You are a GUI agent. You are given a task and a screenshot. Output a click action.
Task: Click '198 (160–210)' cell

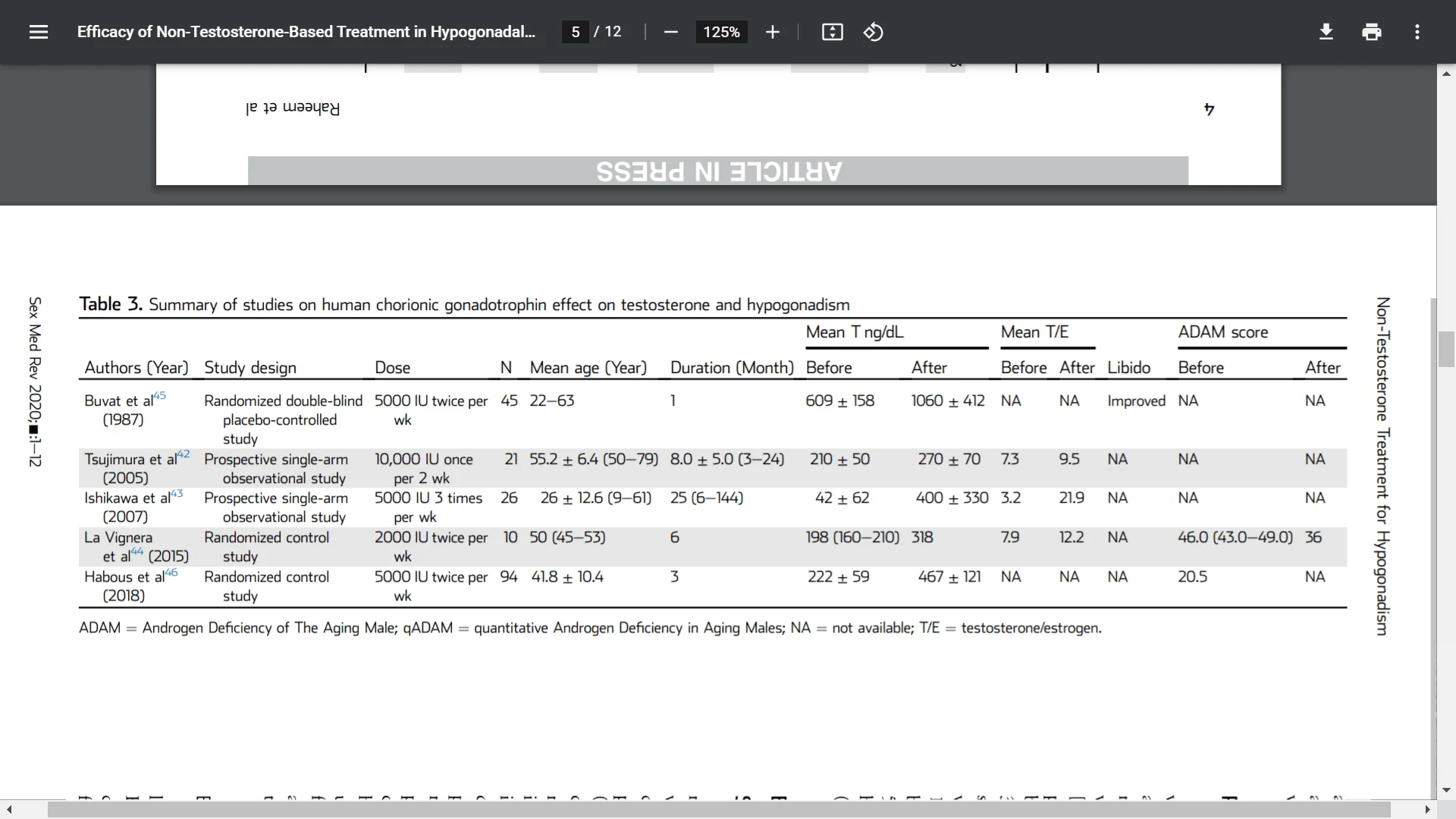click(x=852, y=537)
